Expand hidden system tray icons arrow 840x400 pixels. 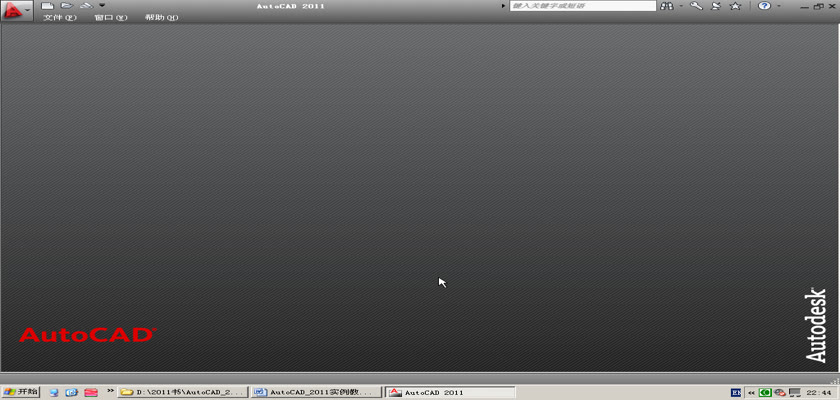(752, 393)
